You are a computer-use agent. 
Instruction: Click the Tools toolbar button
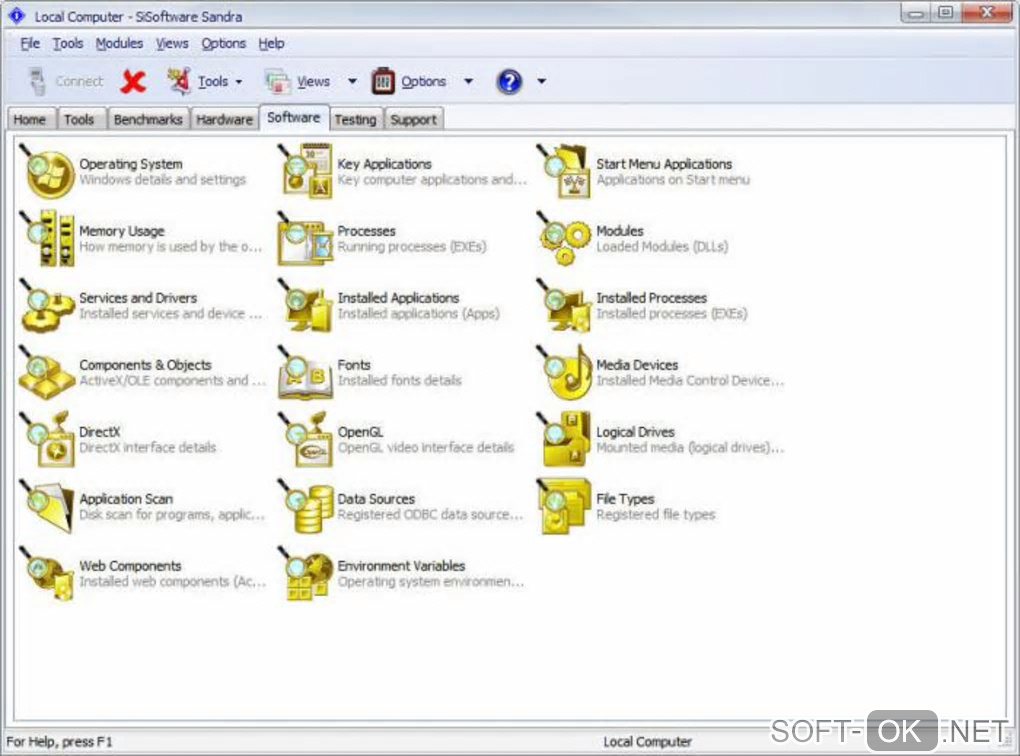(197, 82)
